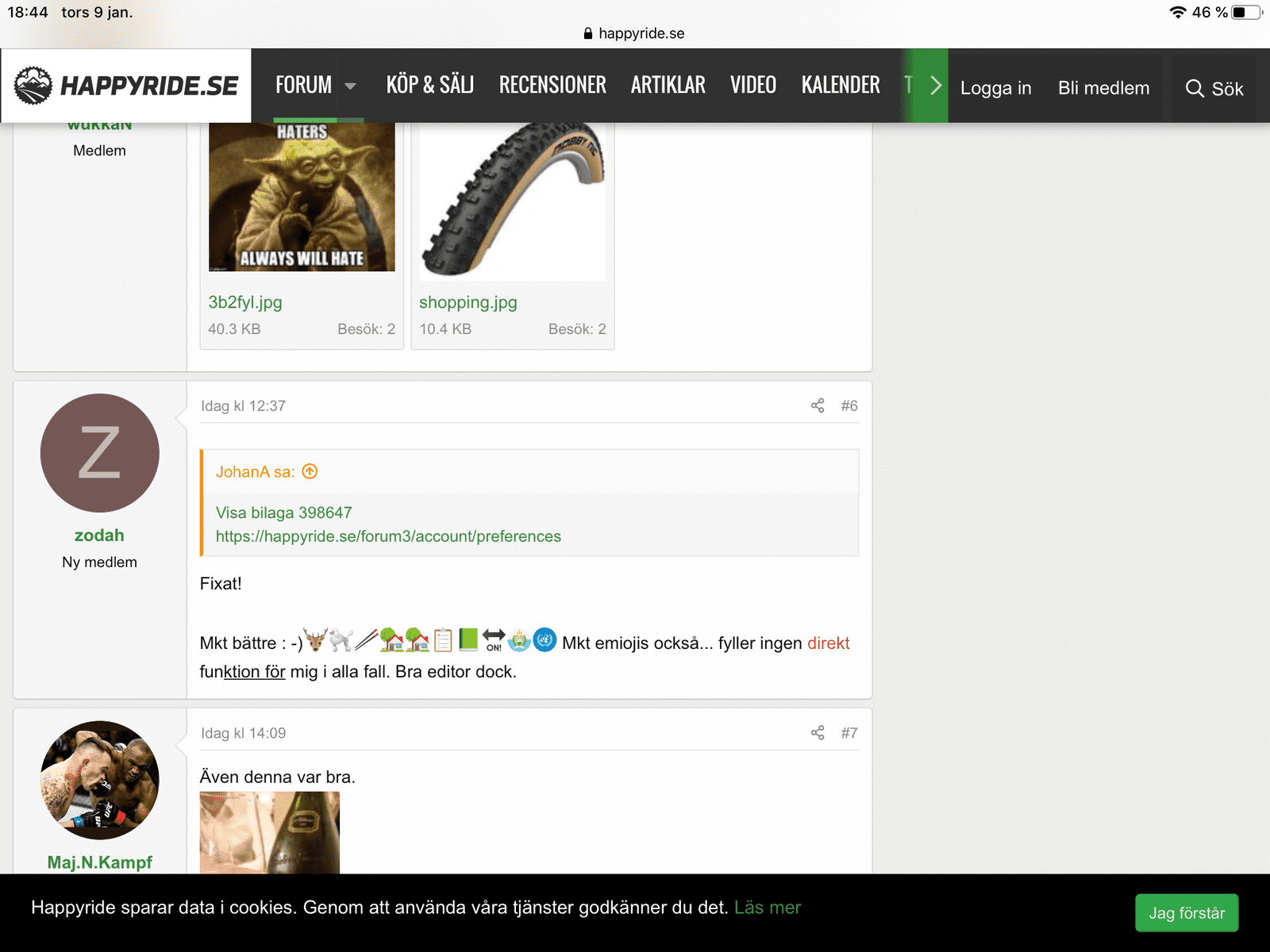
Task: Click the JohanA sa: quote header
Action: pos(256,472)
